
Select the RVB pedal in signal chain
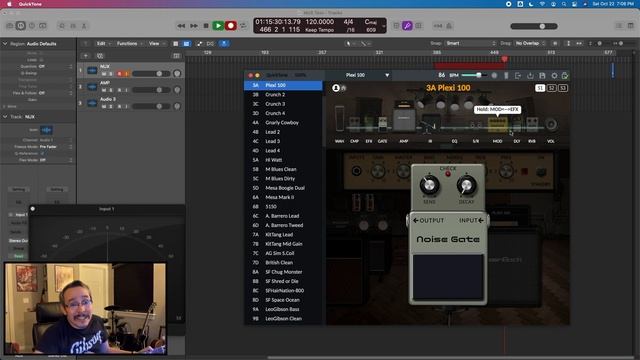tap(532, 124)
